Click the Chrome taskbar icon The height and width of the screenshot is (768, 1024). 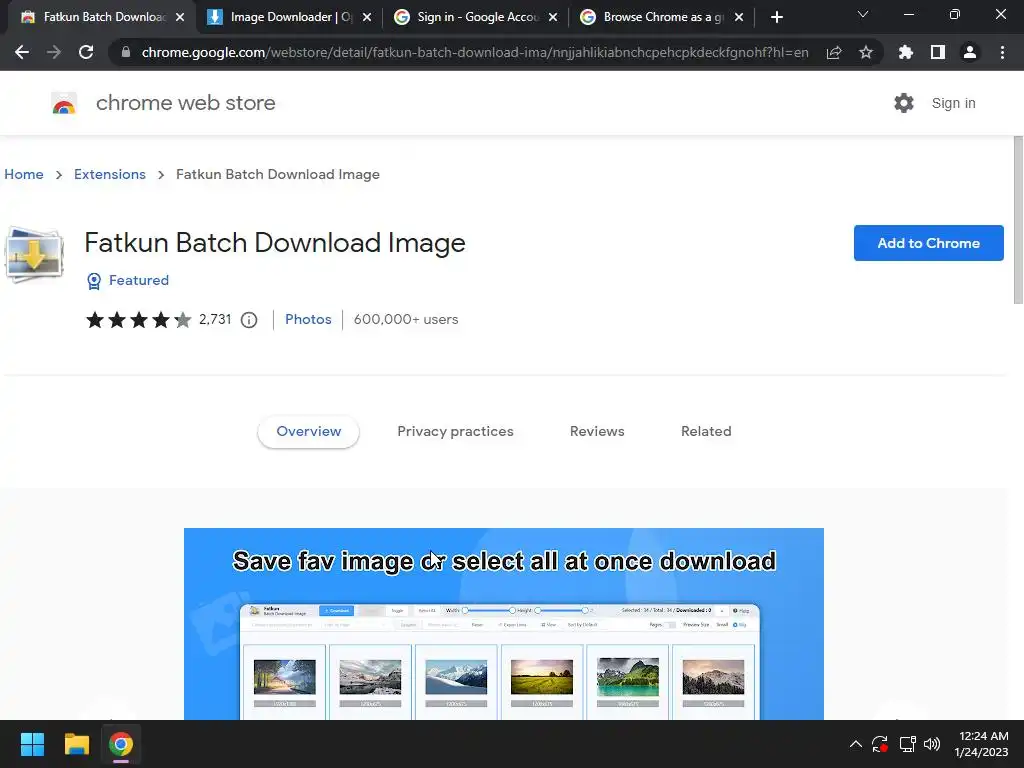tap(121, 744)
